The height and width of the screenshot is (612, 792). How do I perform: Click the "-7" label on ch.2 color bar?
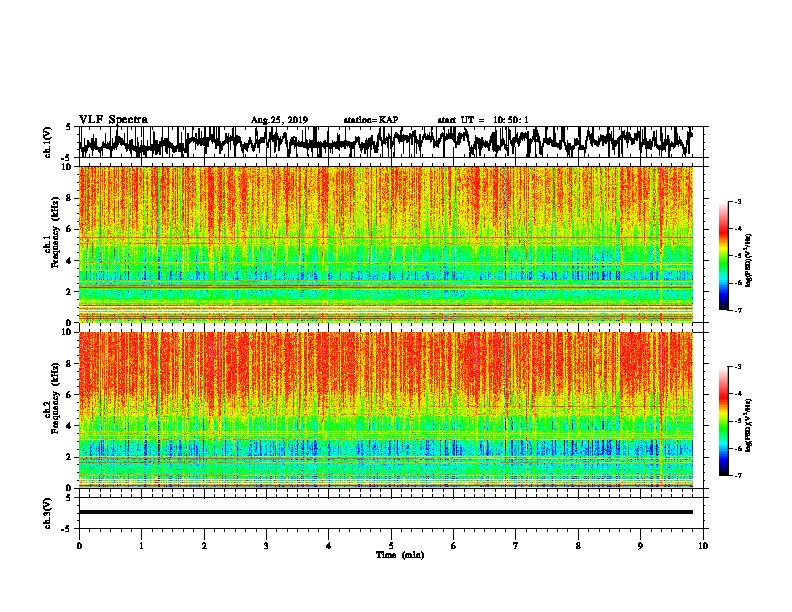738,476
